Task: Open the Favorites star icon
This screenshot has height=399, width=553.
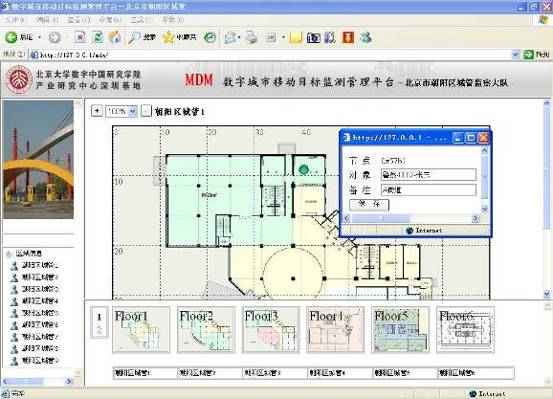Action: tap(168, 37)
